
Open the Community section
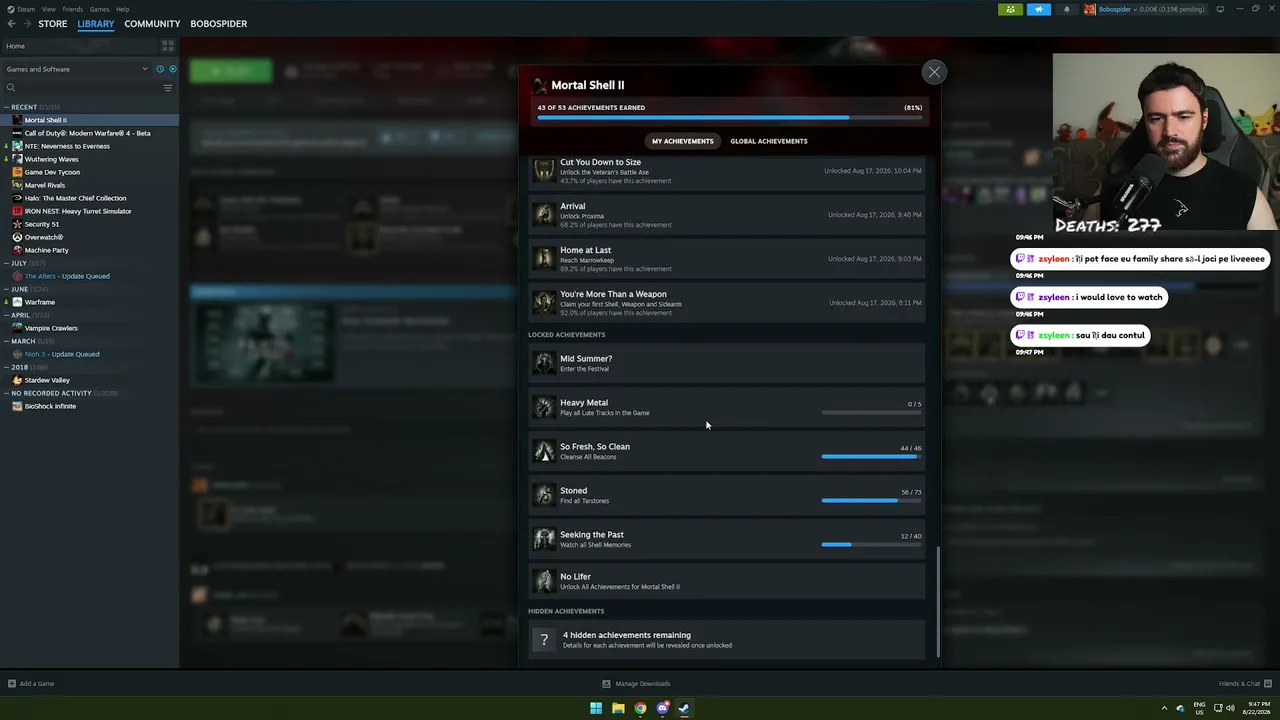tap(152, 24)
